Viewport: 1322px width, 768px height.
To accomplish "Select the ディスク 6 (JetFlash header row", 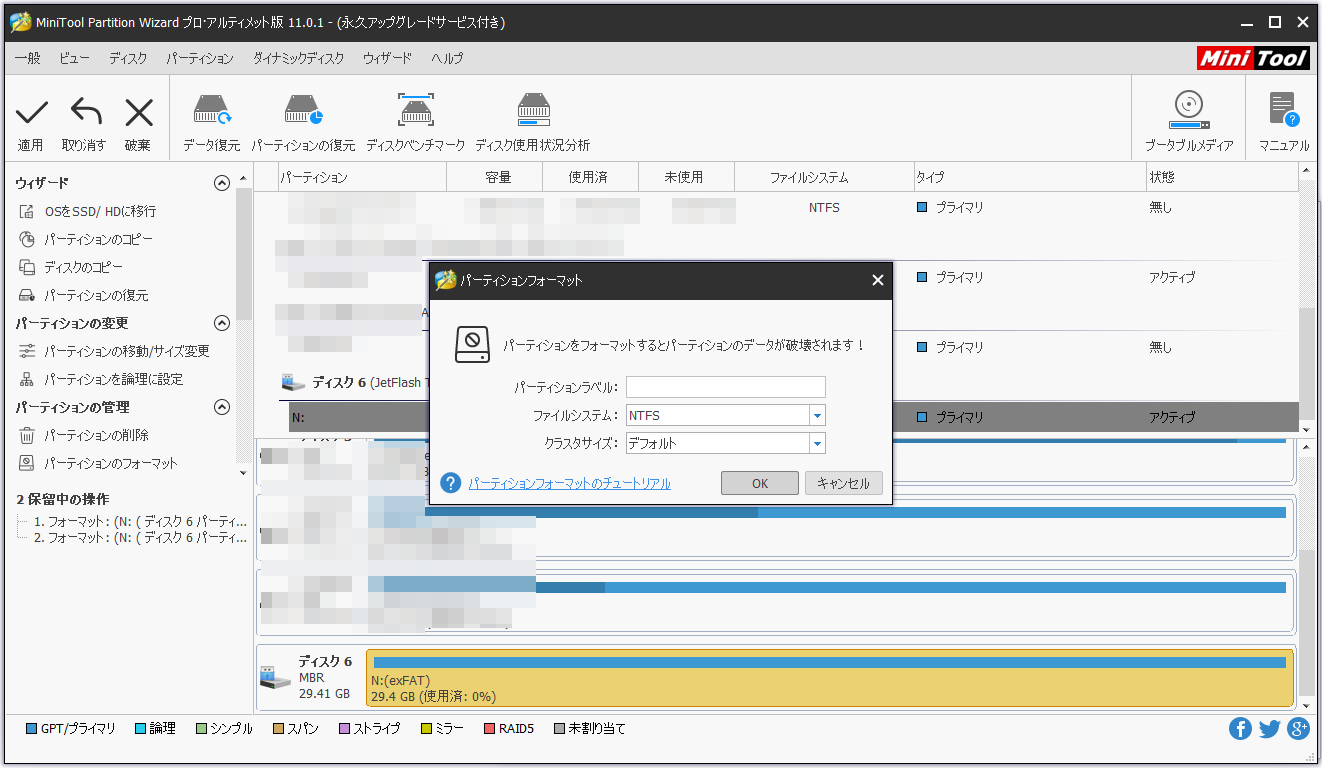I will 355,382.
